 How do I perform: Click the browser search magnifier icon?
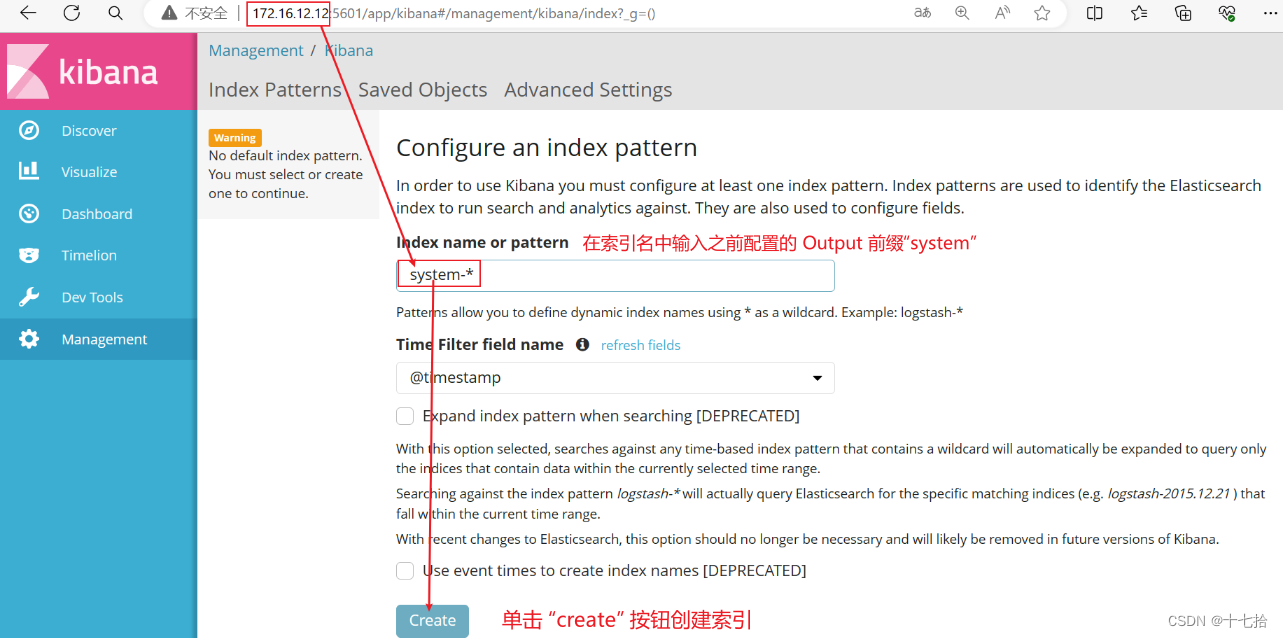115,13
